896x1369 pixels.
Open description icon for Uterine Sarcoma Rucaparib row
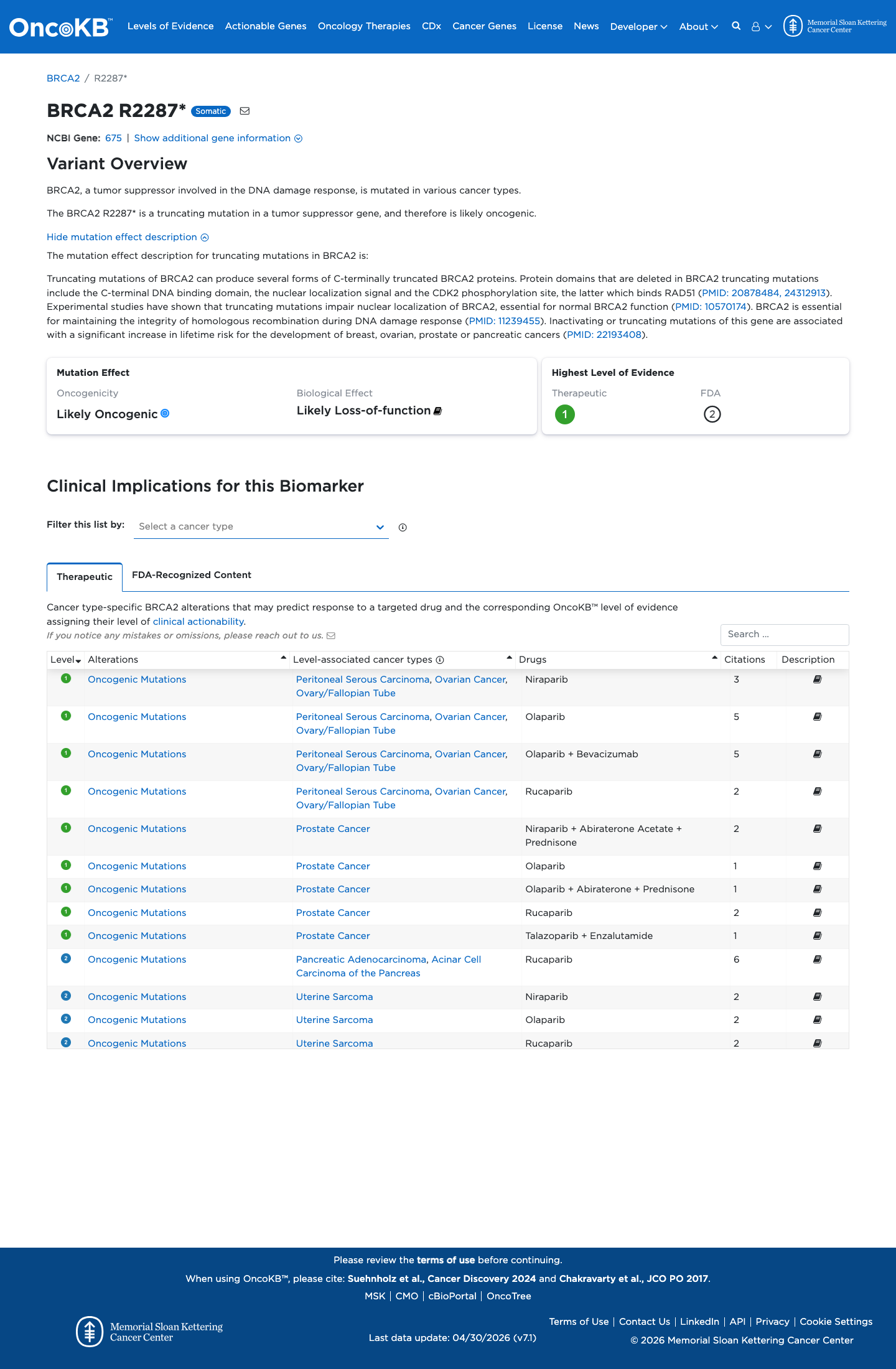pos(818,1044)
